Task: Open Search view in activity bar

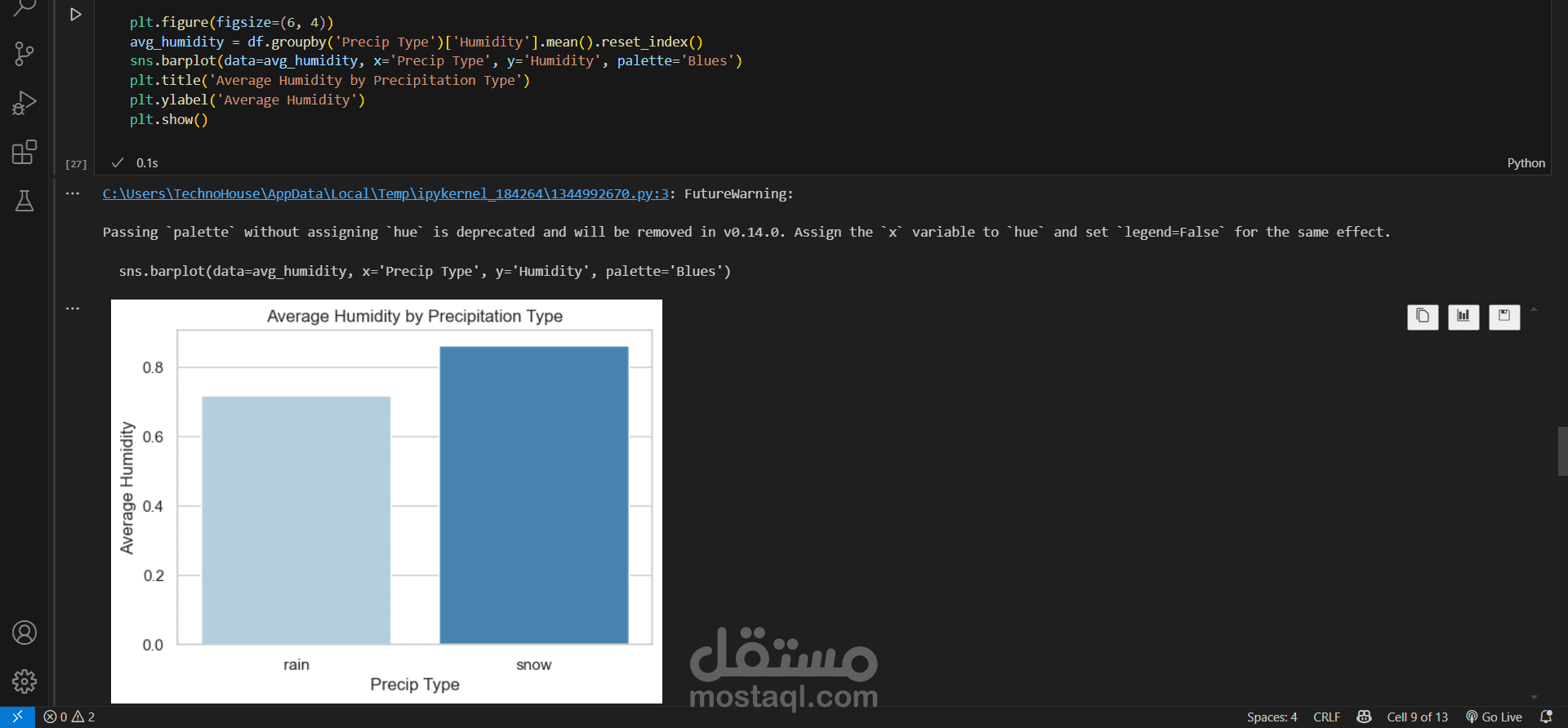Action: (24, 8)
